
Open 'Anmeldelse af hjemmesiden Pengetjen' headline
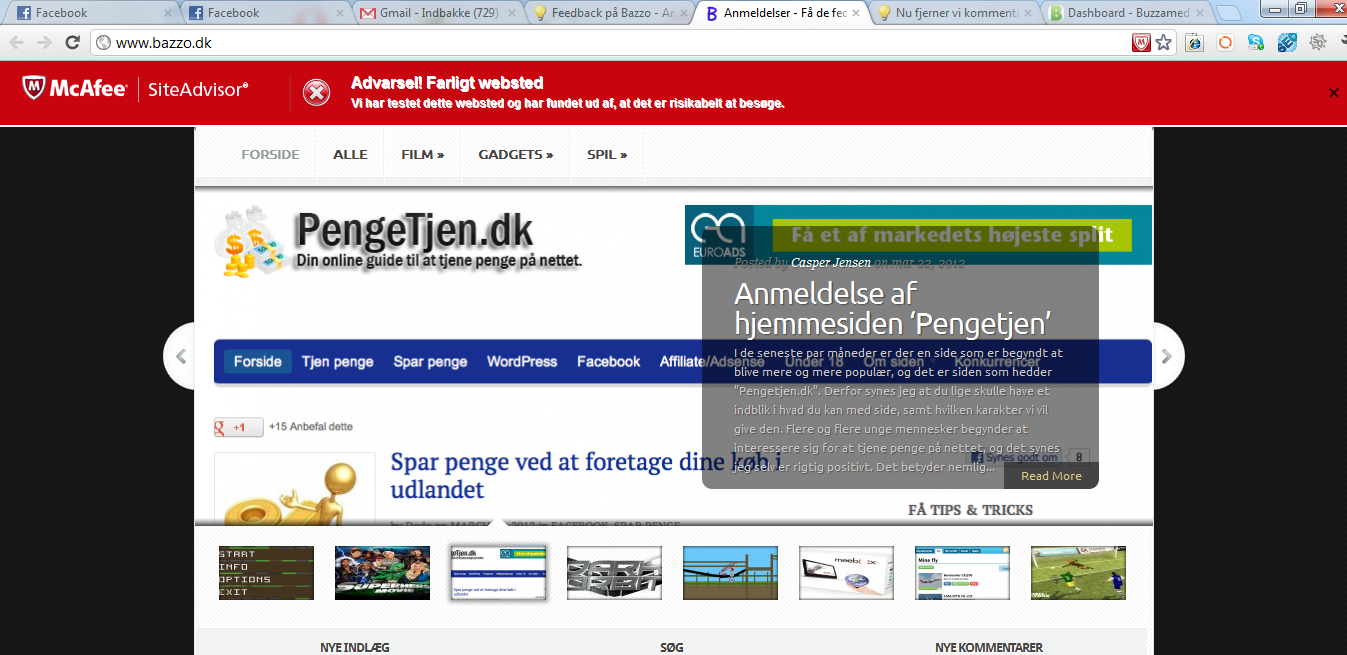(x=891, y=308)
